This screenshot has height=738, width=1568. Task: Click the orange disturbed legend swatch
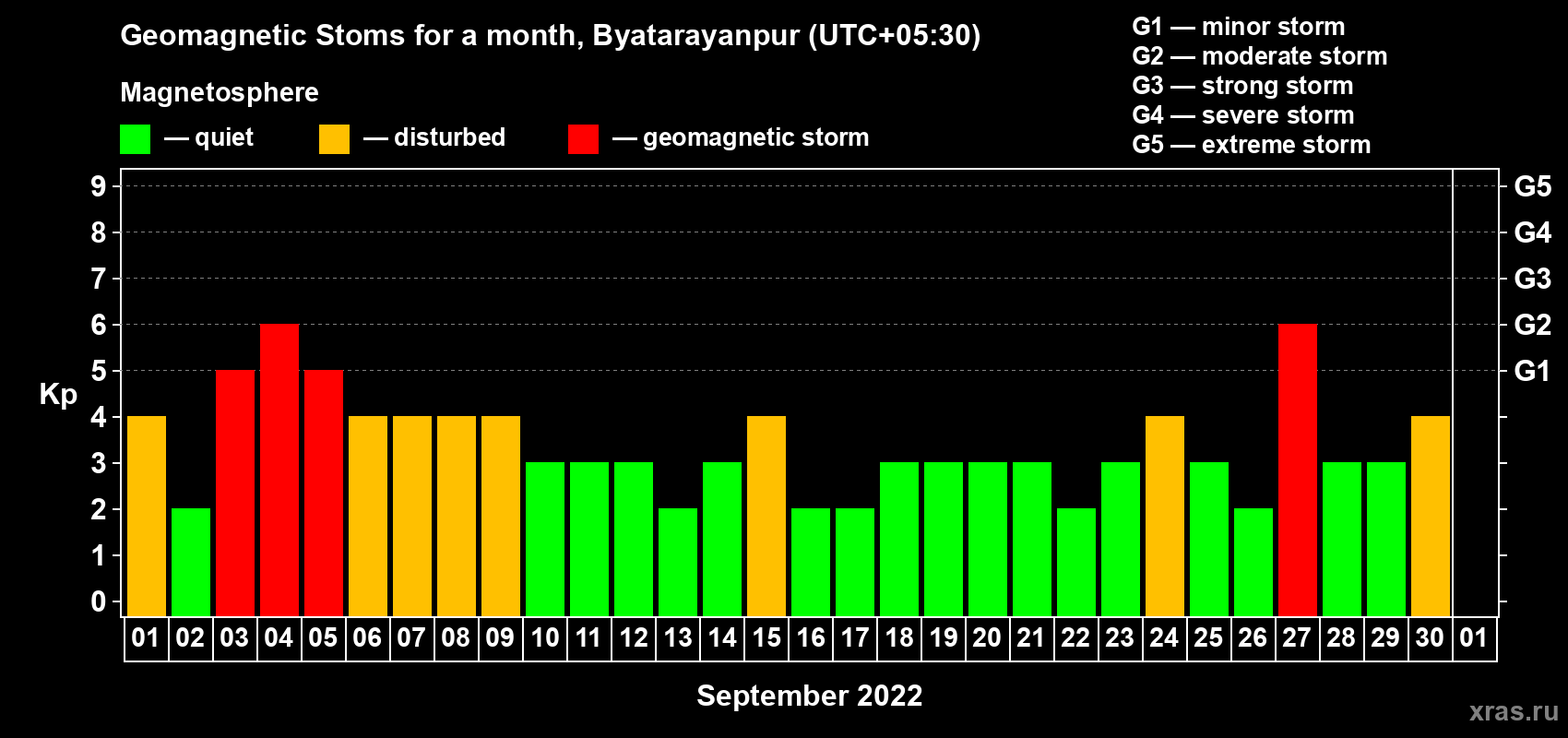click(x=334, y=139)
